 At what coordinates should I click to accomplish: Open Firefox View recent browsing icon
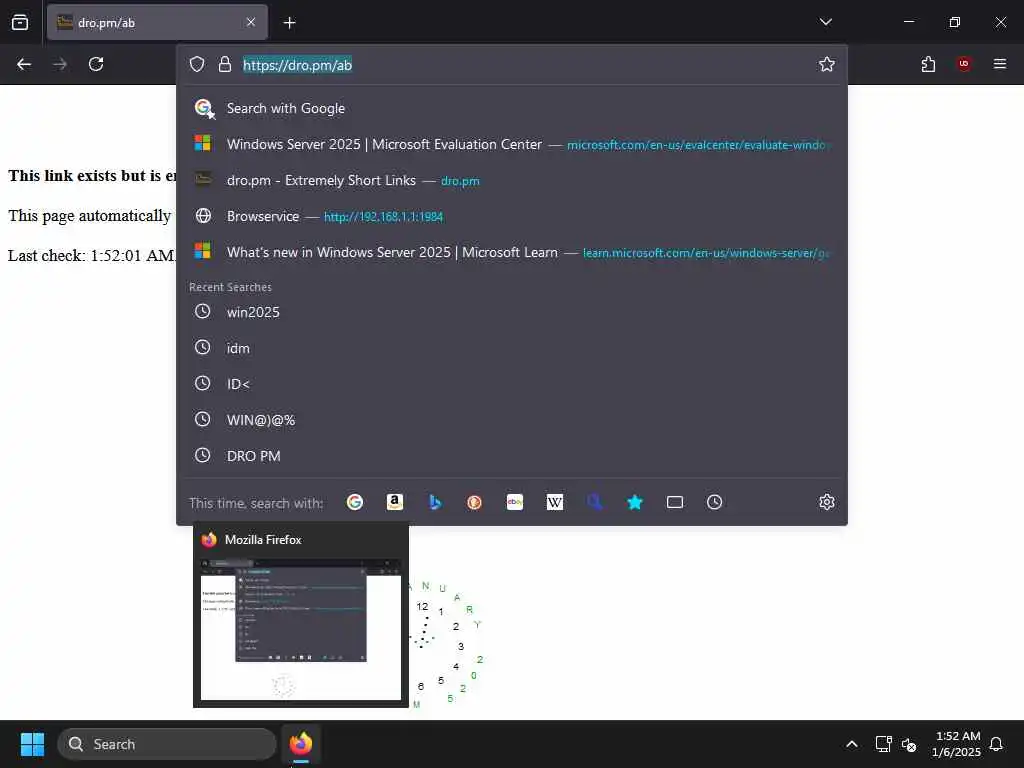click(x=20, y=22)
